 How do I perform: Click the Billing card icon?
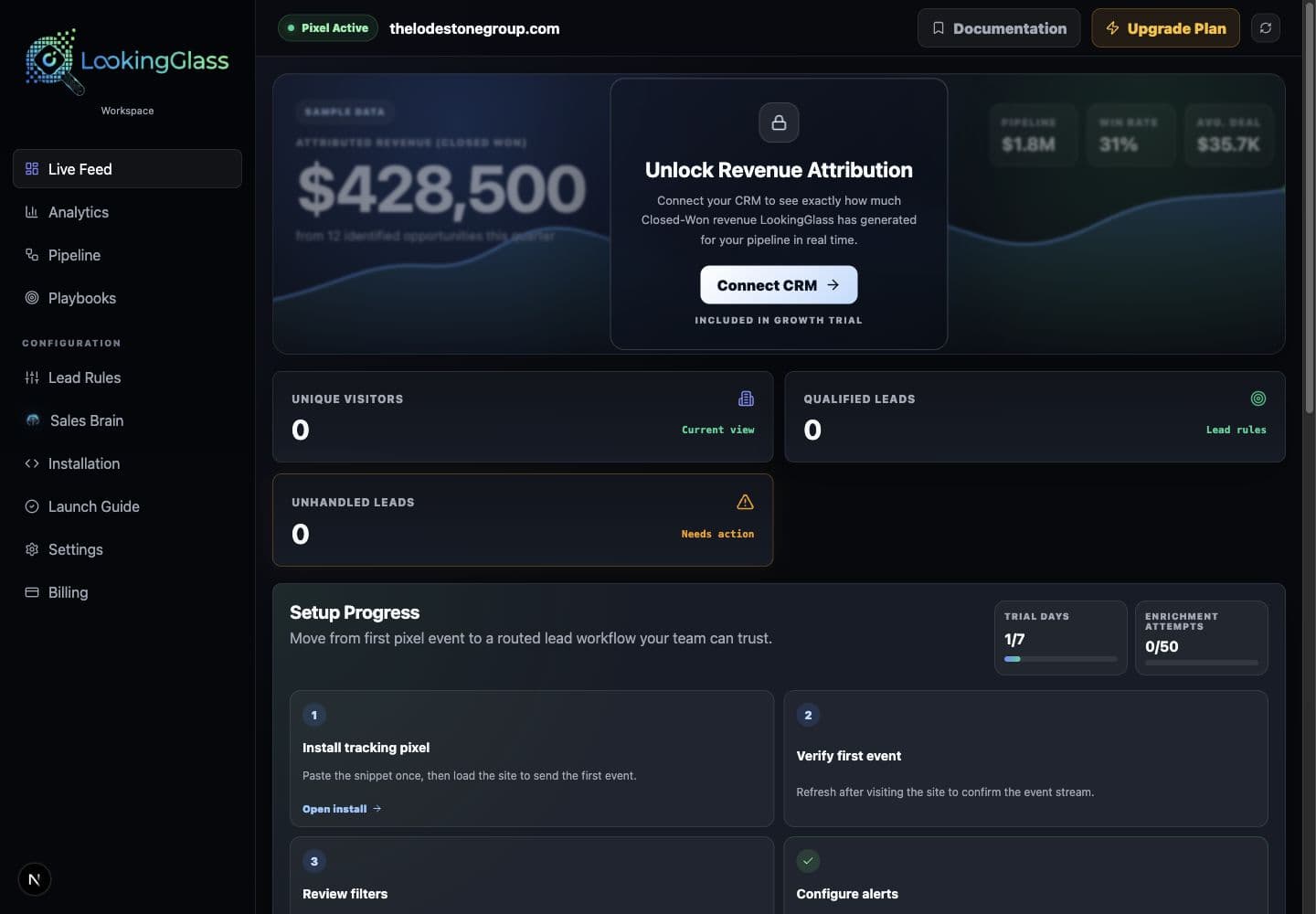pyautogui.click(x=32, y=592)
